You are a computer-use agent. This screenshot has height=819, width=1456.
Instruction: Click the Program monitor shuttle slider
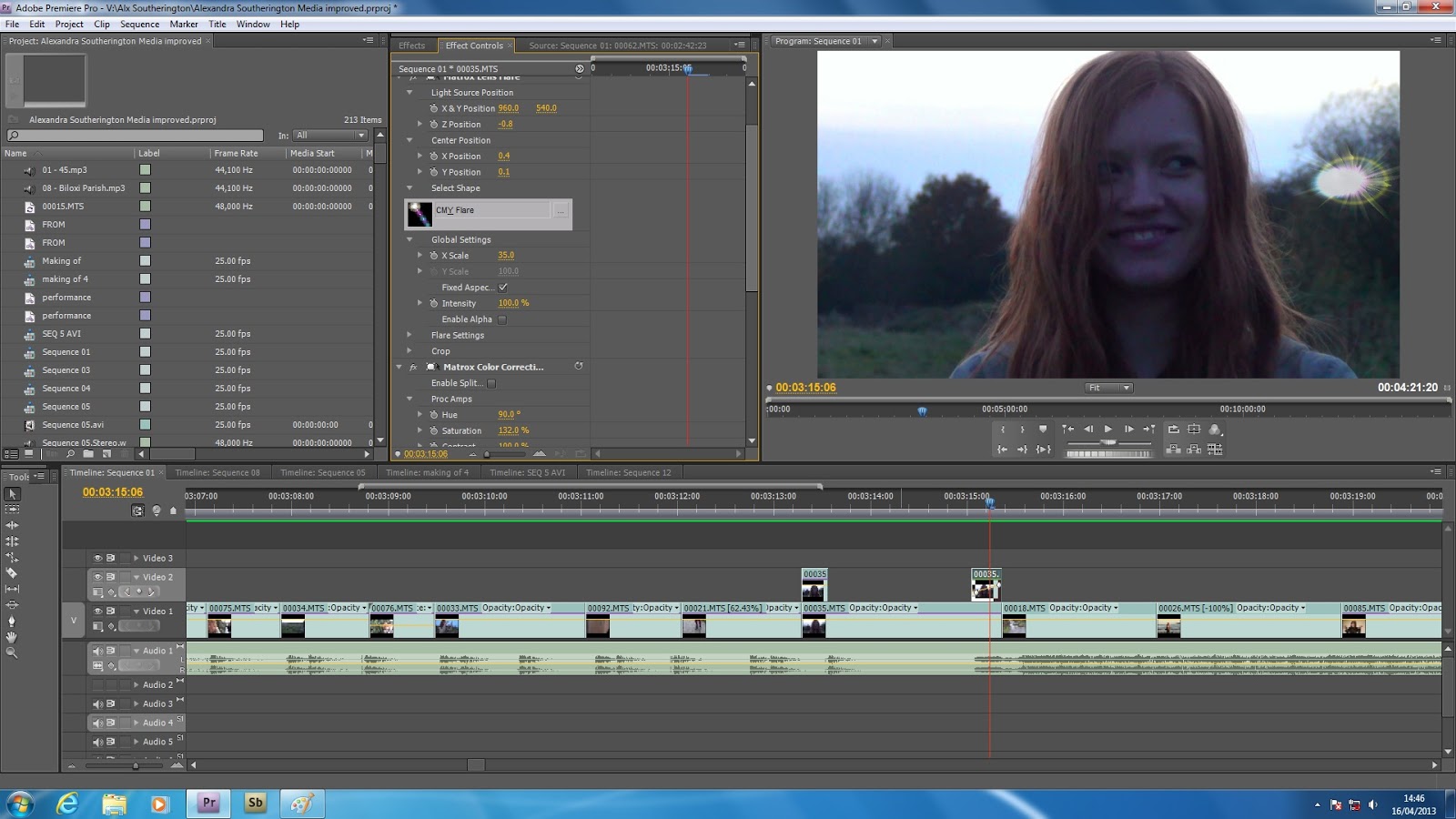coord(1108,442)
